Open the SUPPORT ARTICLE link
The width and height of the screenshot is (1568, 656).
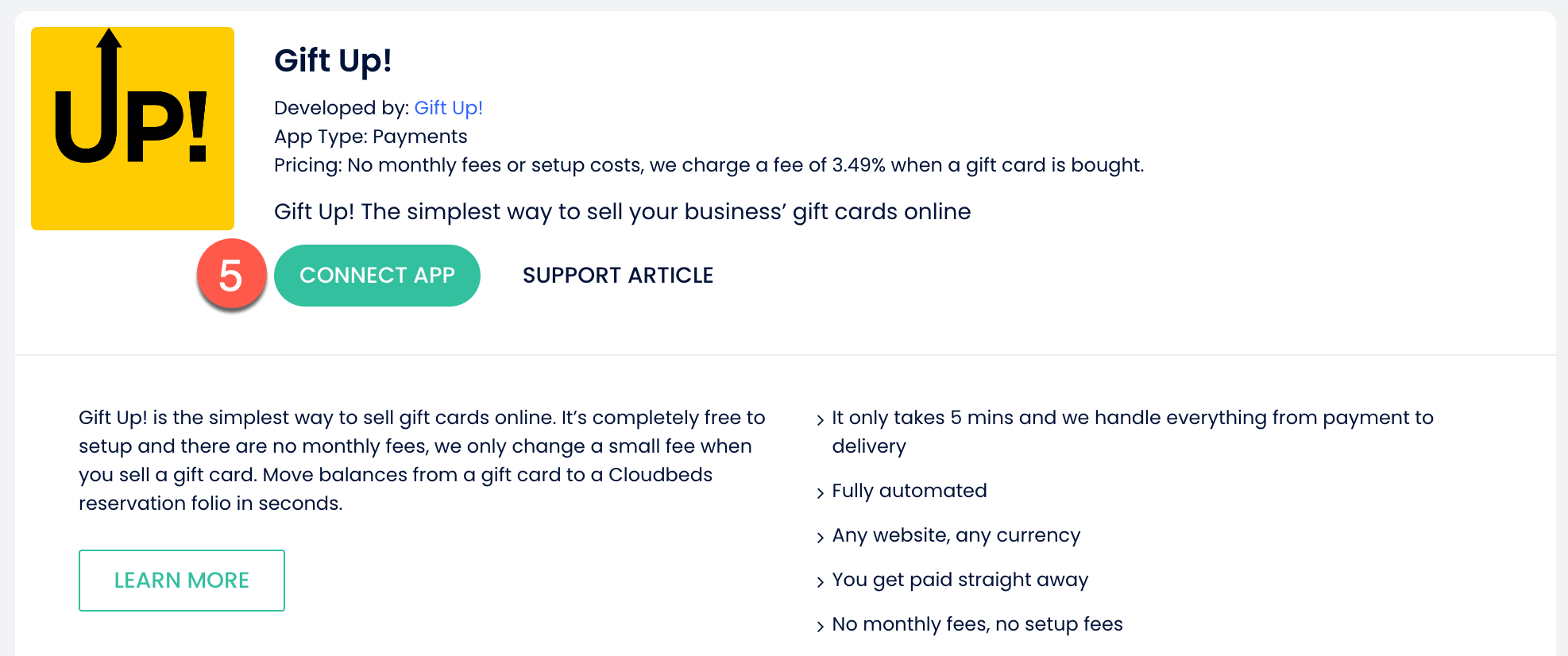click(618, 276)
